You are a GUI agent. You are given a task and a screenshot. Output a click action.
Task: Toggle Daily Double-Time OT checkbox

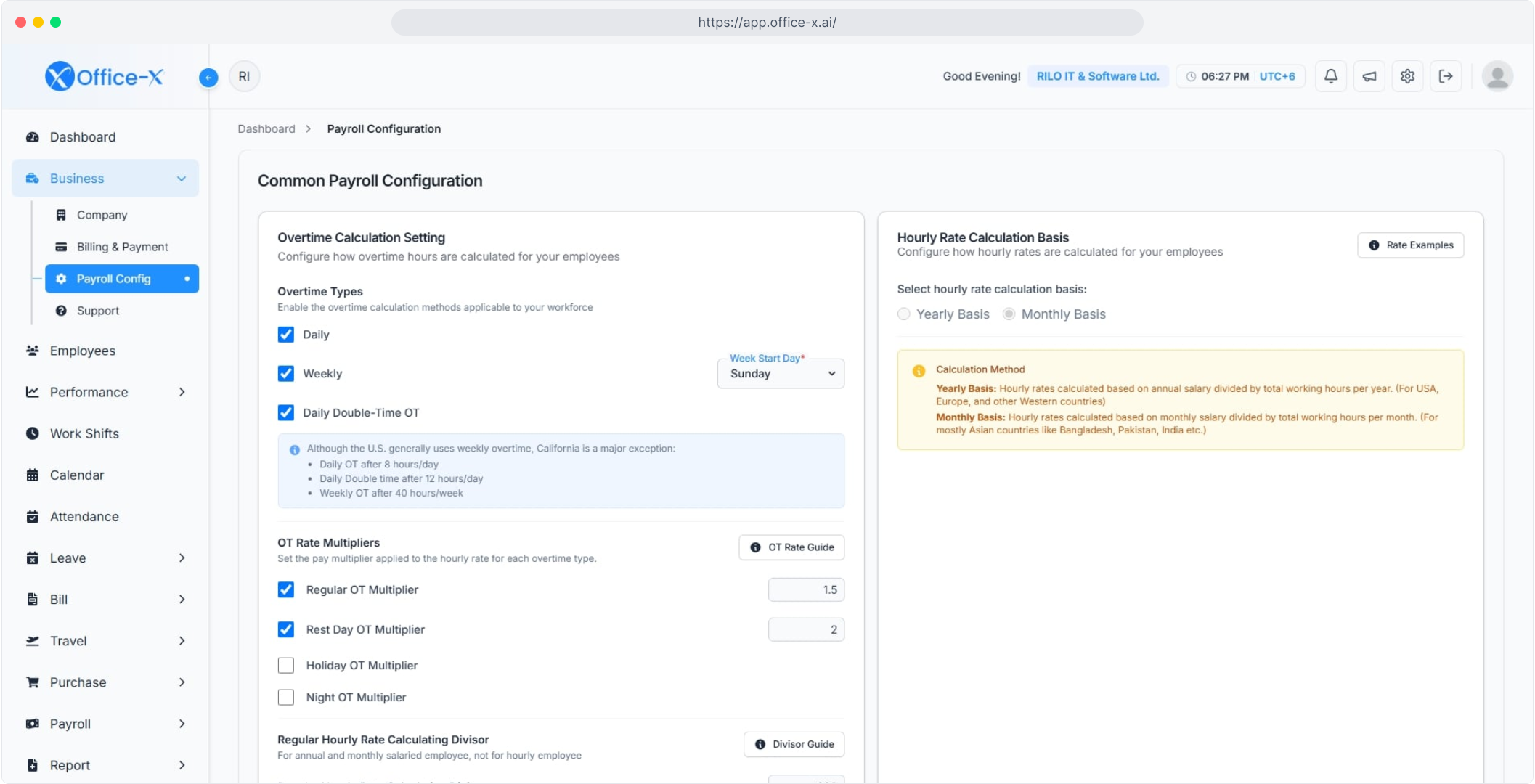pos(286,413)
